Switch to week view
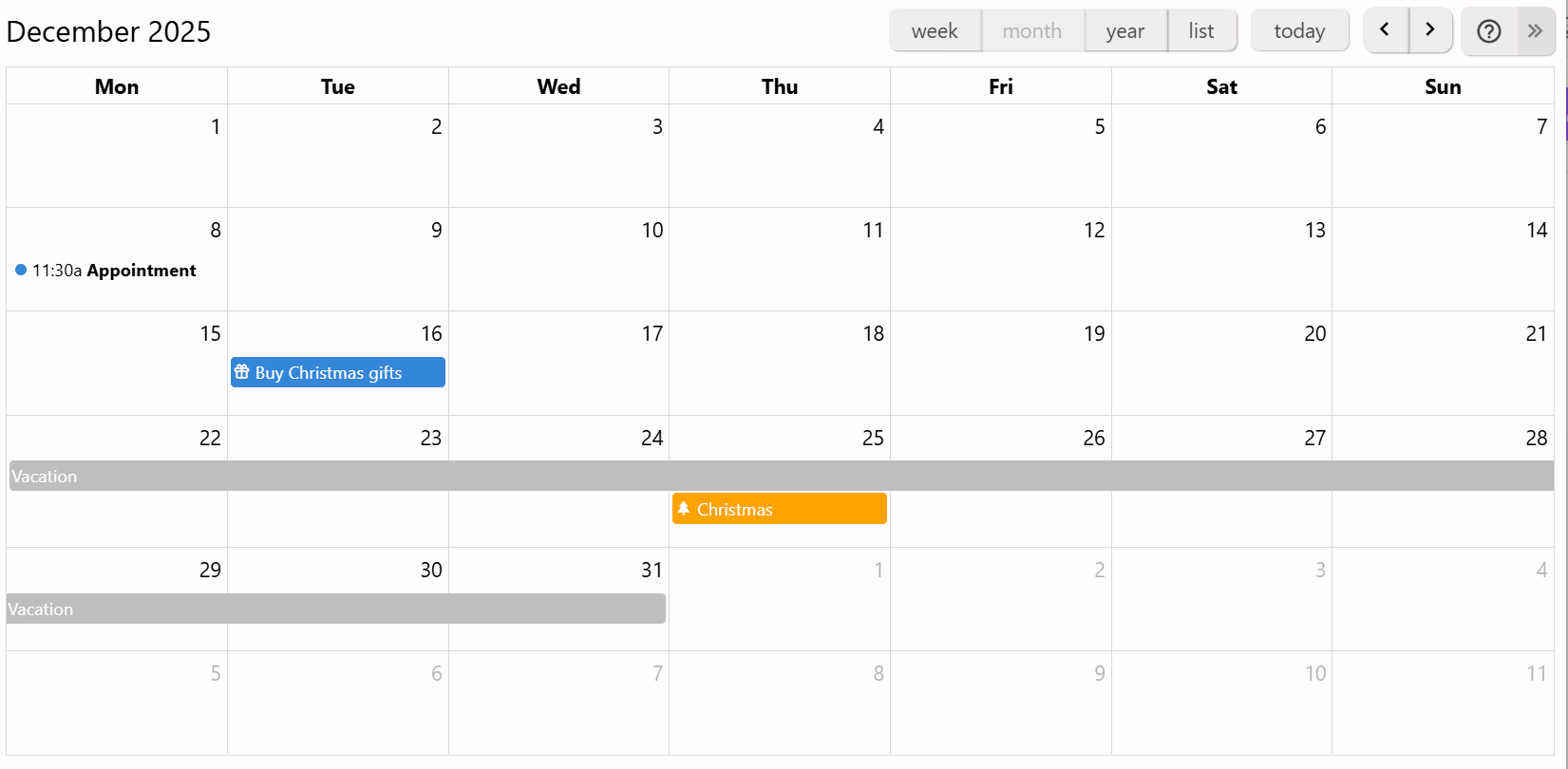The image size is (1568, 769). pos(935,31)
